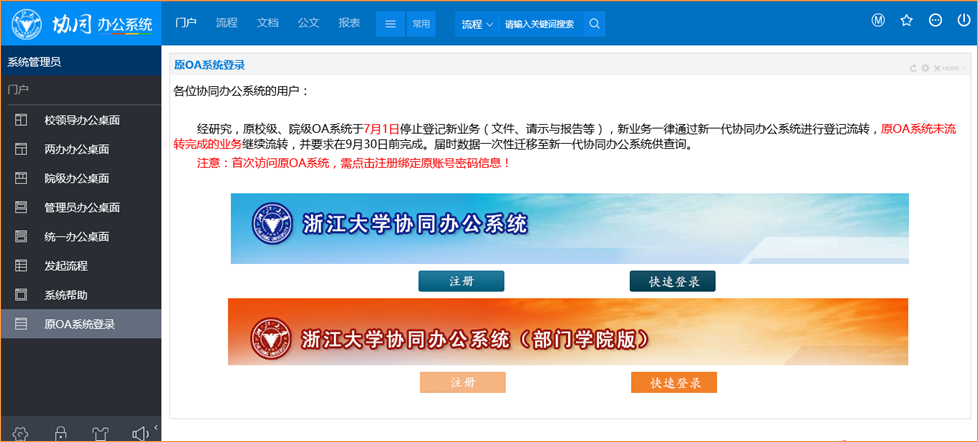The height and width of the screenshot is (442, 978).
Task: Open the hamburger menu next to 常用
Action: tap(391, 23)
